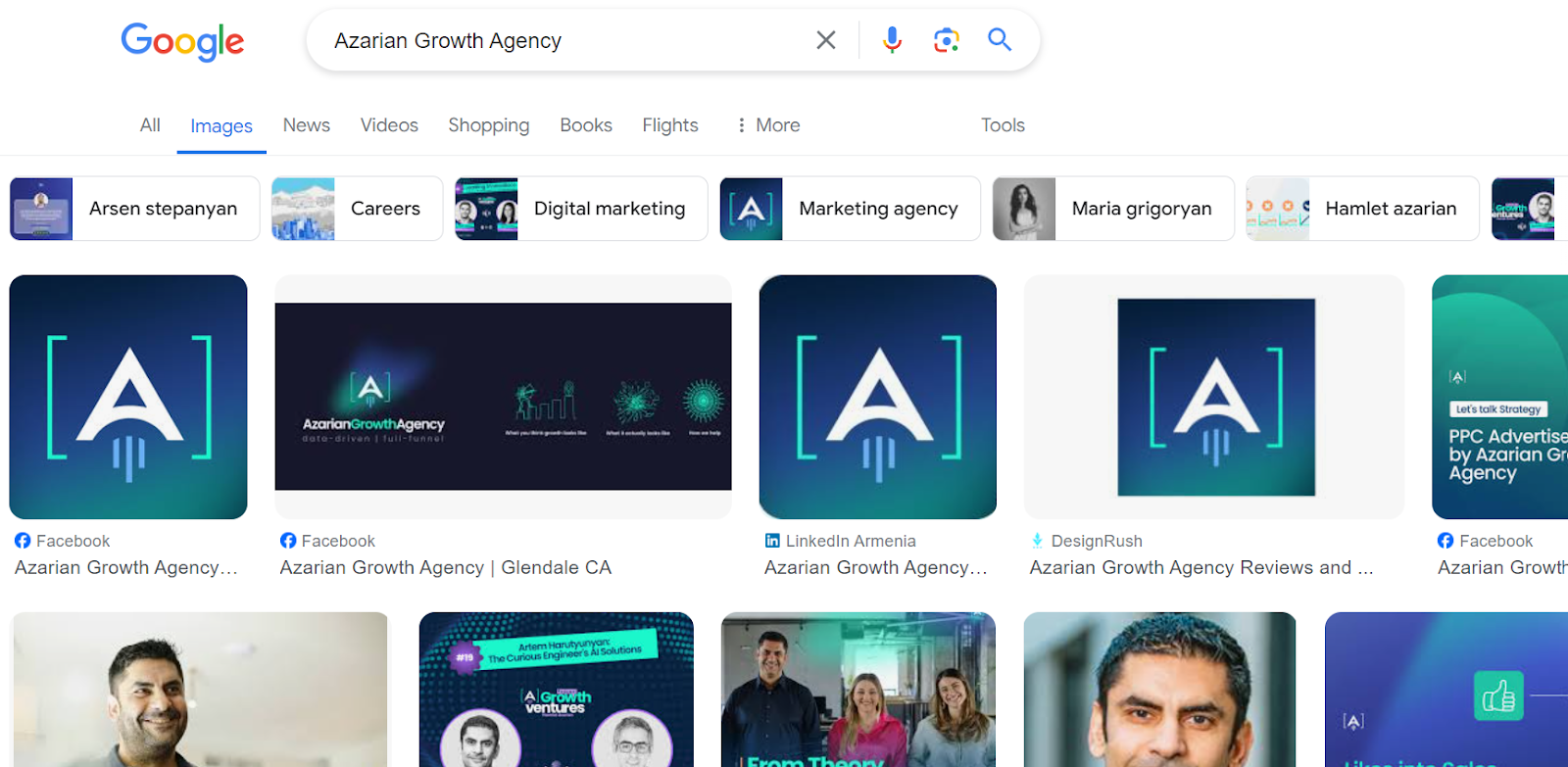Go to the Videos tab
Image resolution: width=1568 pixels, height=767 pixels.
pos(389,125)
